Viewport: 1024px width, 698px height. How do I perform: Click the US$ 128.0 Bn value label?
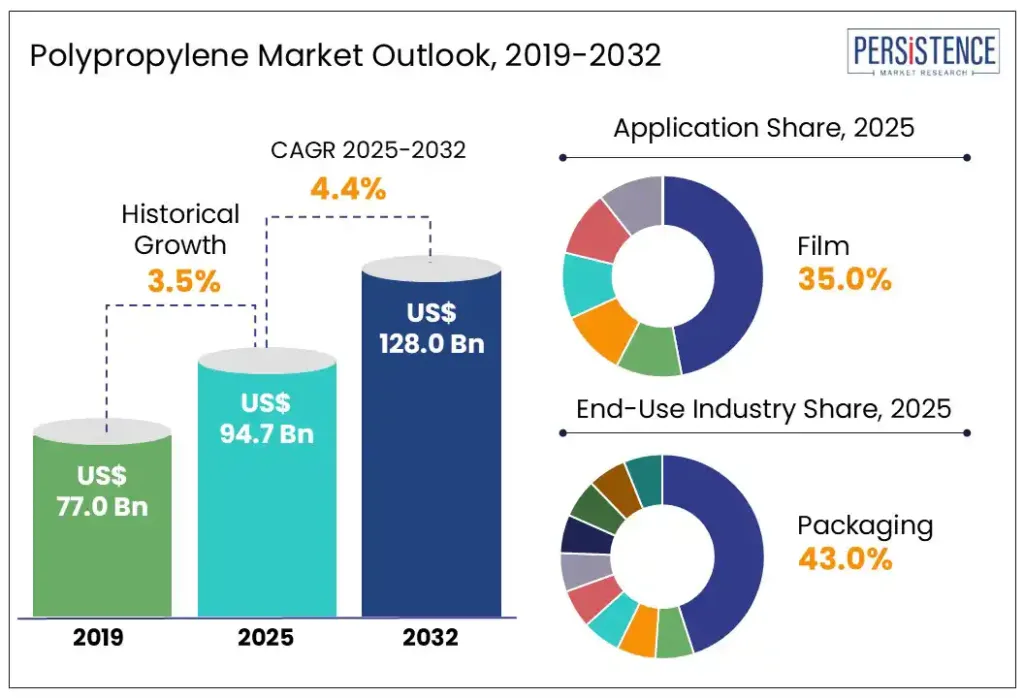click(x=432, y=328)
